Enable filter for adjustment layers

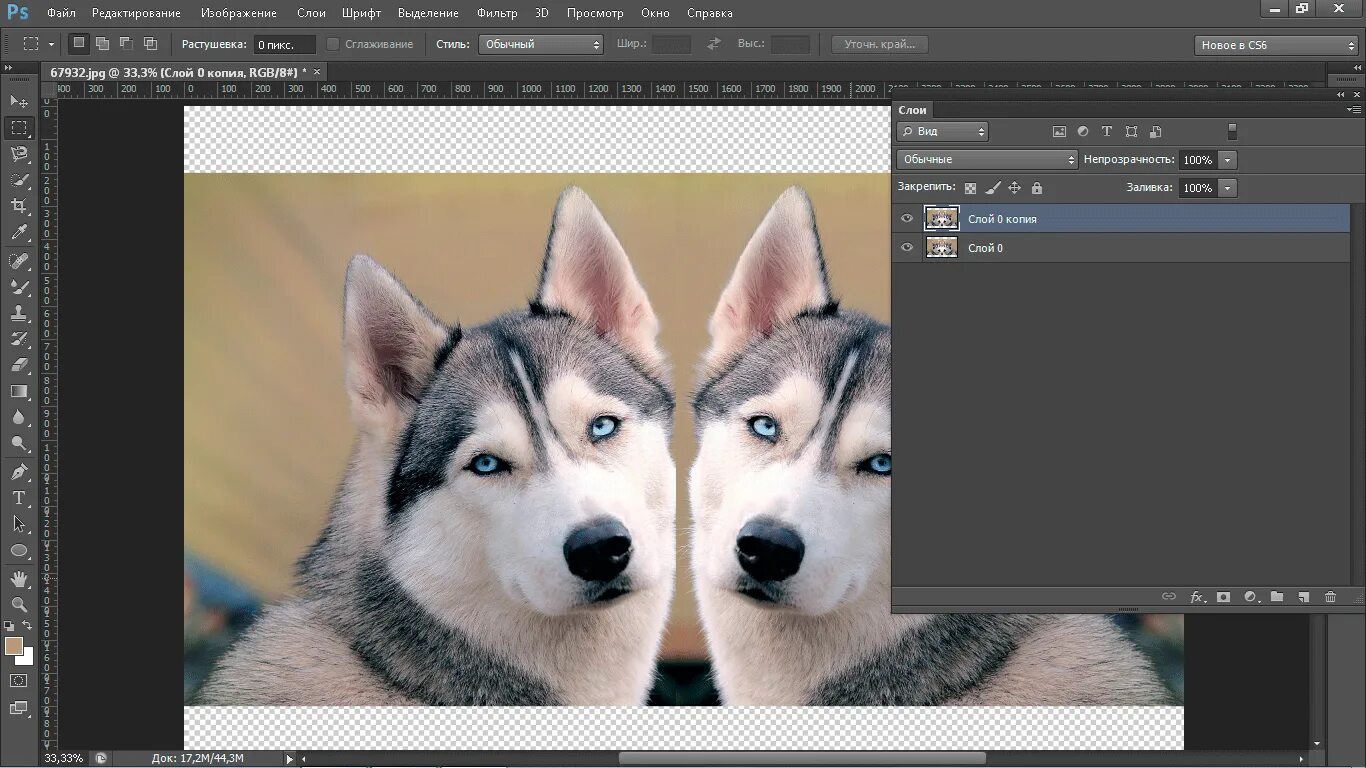pos(1083,131)
